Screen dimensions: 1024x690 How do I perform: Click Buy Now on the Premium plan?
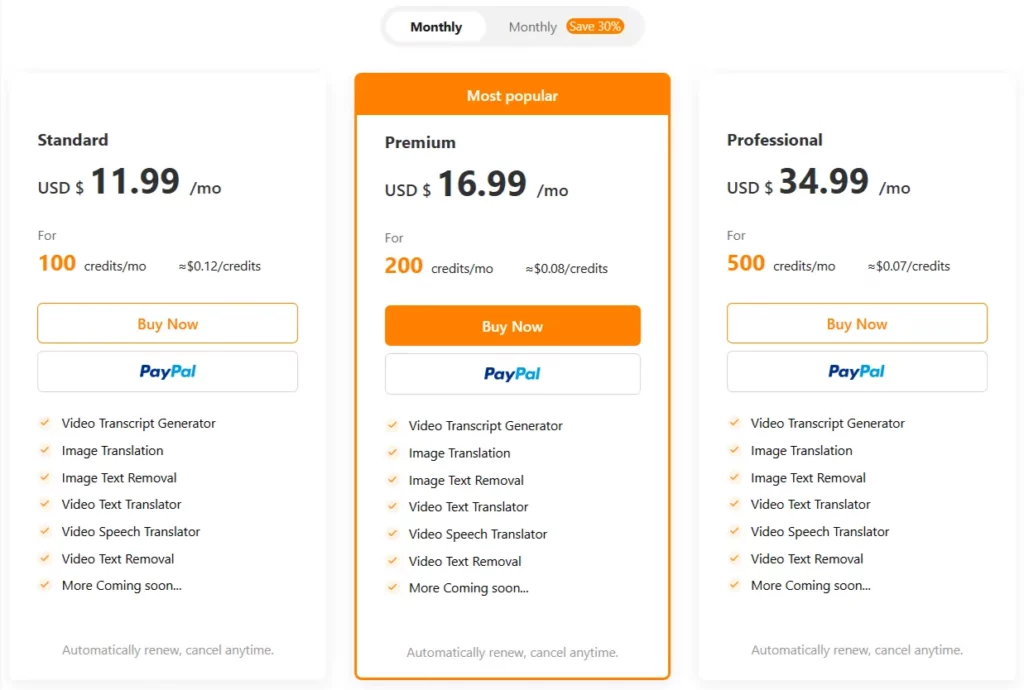[512, 325]
